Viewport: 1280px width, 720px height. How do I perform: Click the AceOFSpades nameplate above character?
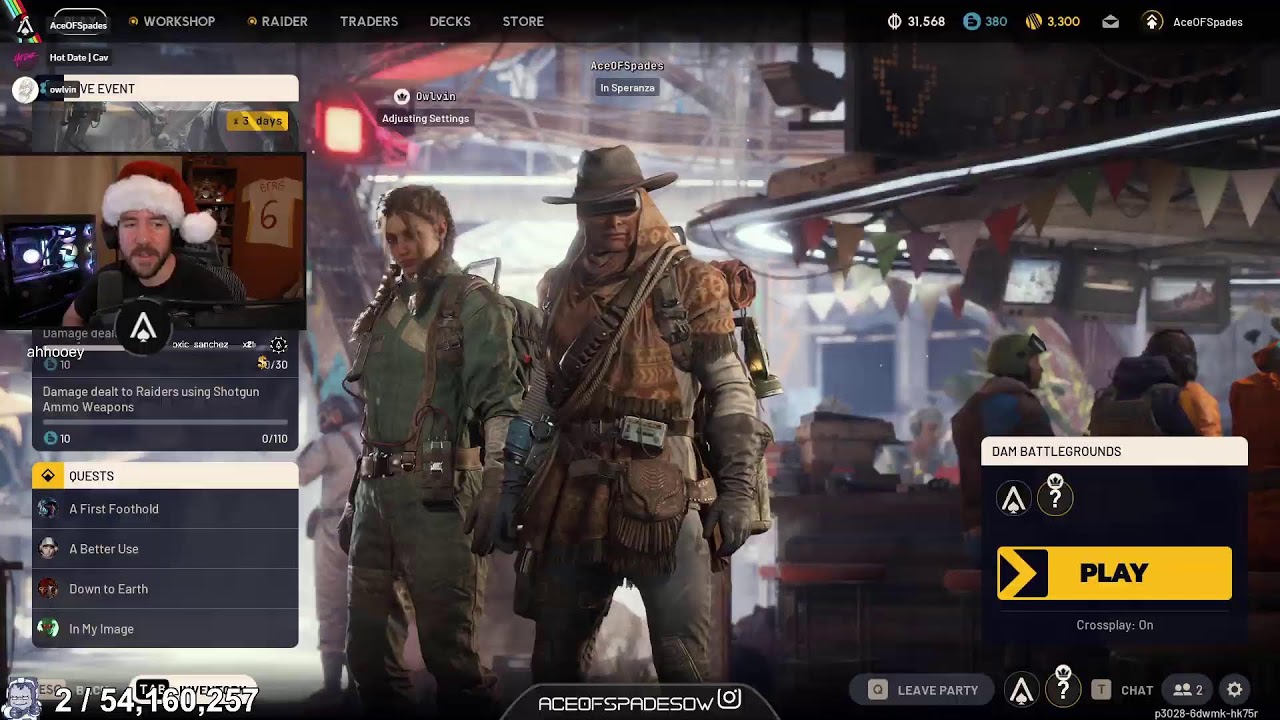tap(627, 66)
